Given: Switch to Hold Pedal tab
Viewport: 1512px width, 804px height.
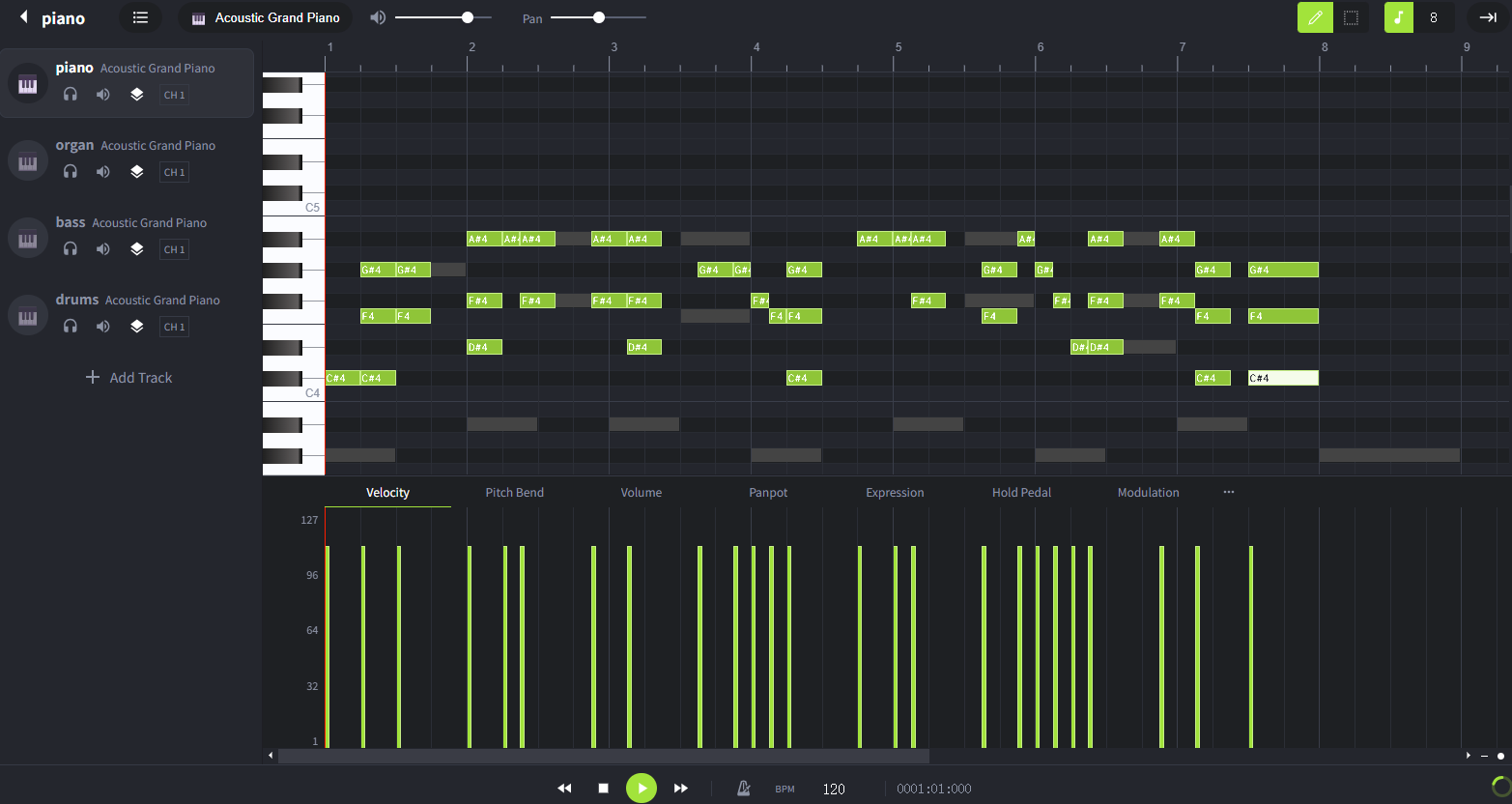Looking at the screenshot, I should pos(1021,493).
